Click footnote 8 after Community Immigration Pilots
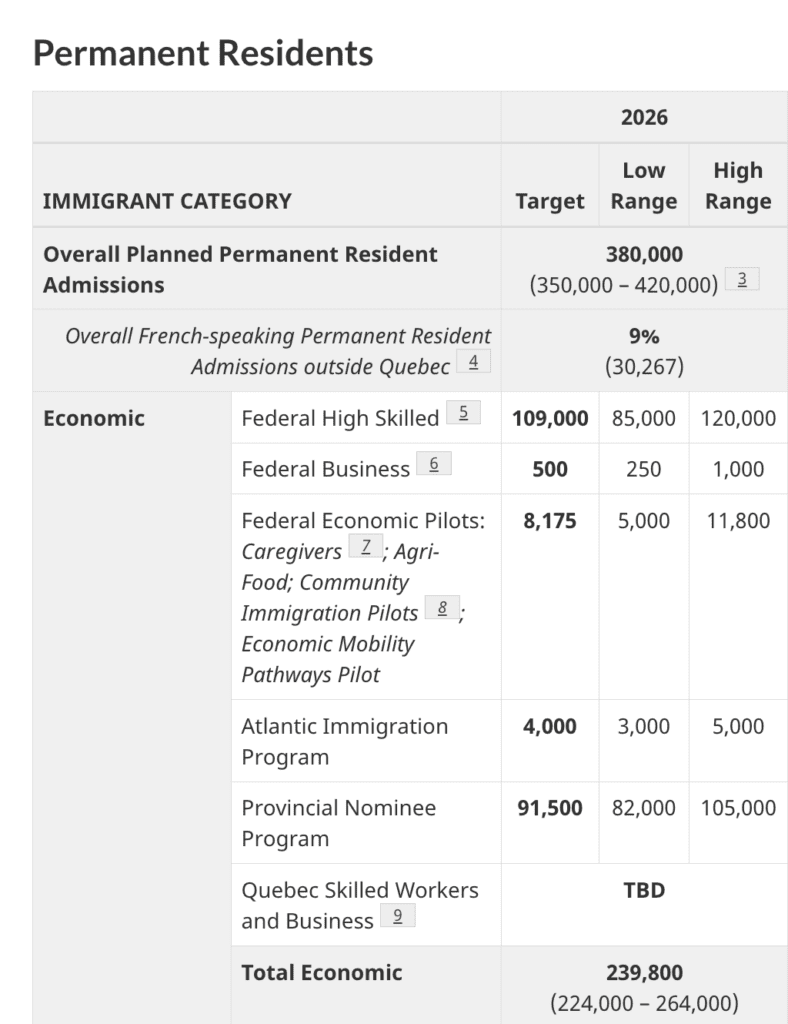 click(x=441, y=609)
